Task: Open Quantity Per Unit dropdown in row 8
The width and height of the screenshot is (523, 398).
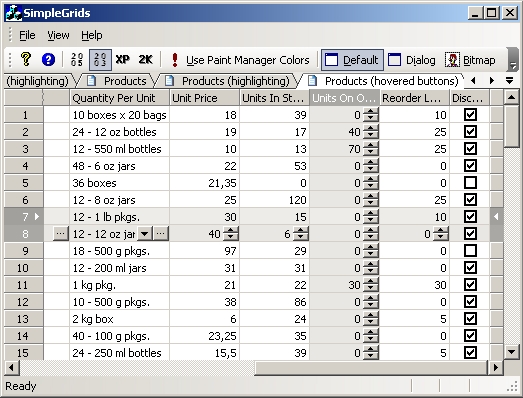Action: [x=144, y=234]
